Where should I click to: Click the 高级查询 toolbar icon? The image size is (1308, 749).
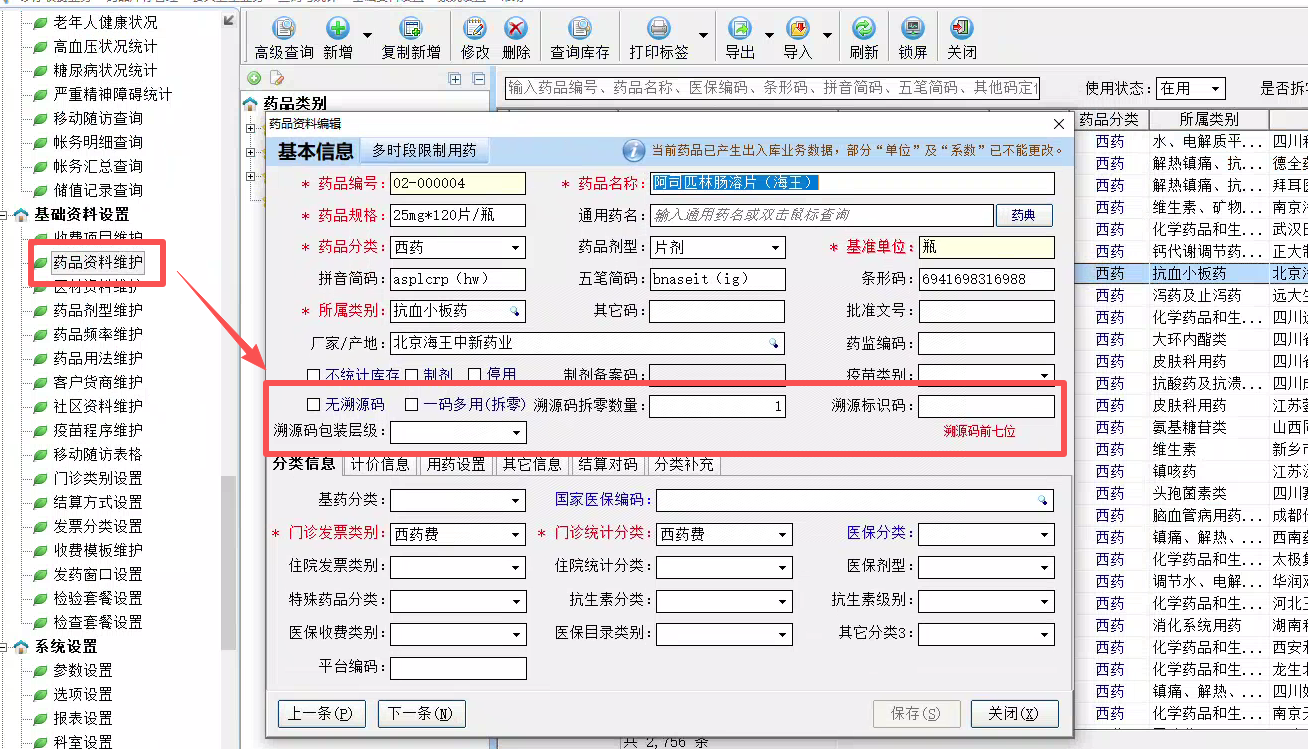[x=284, y=30]
